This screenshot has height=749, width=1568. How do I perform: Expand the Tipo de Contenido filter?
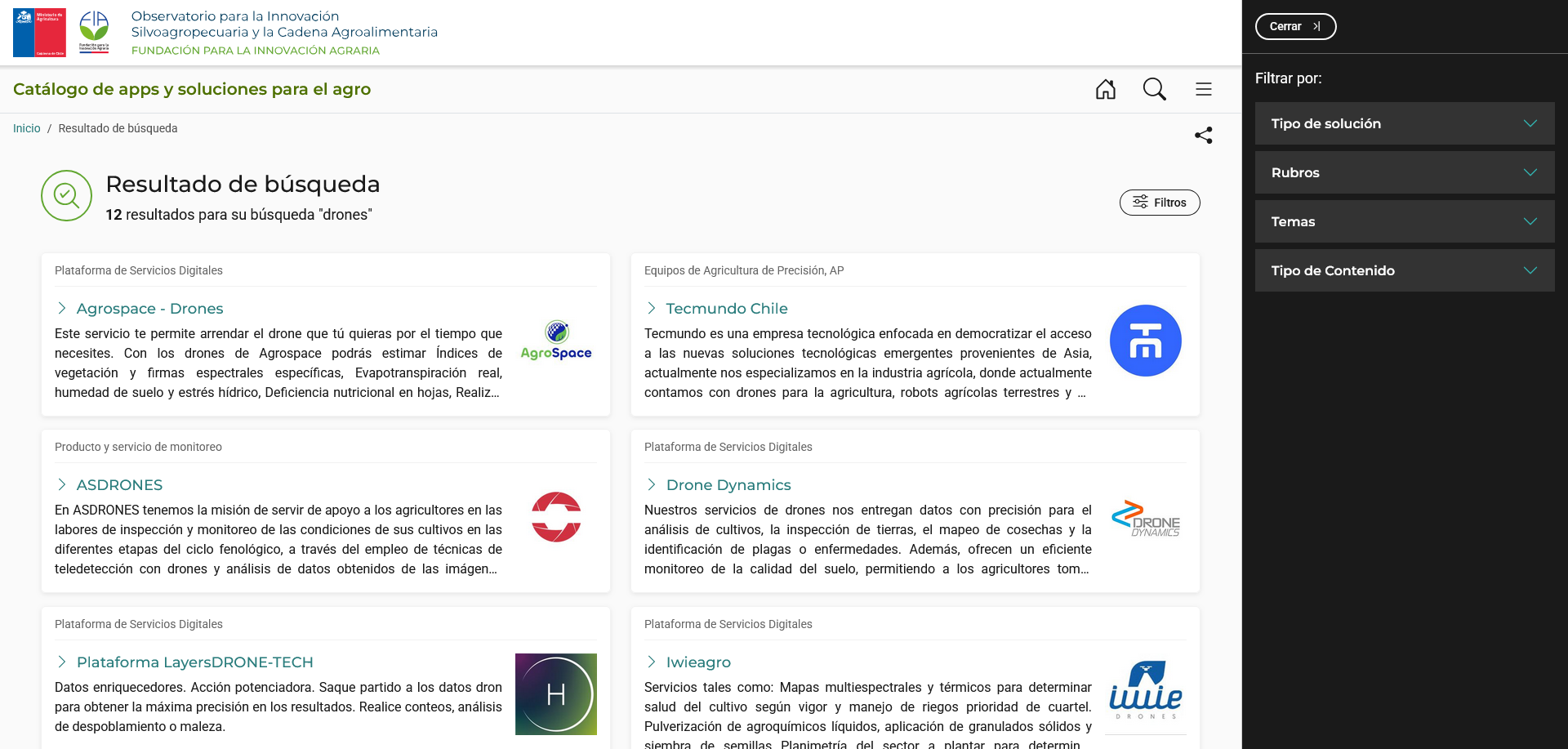[x=1405, y=270]
